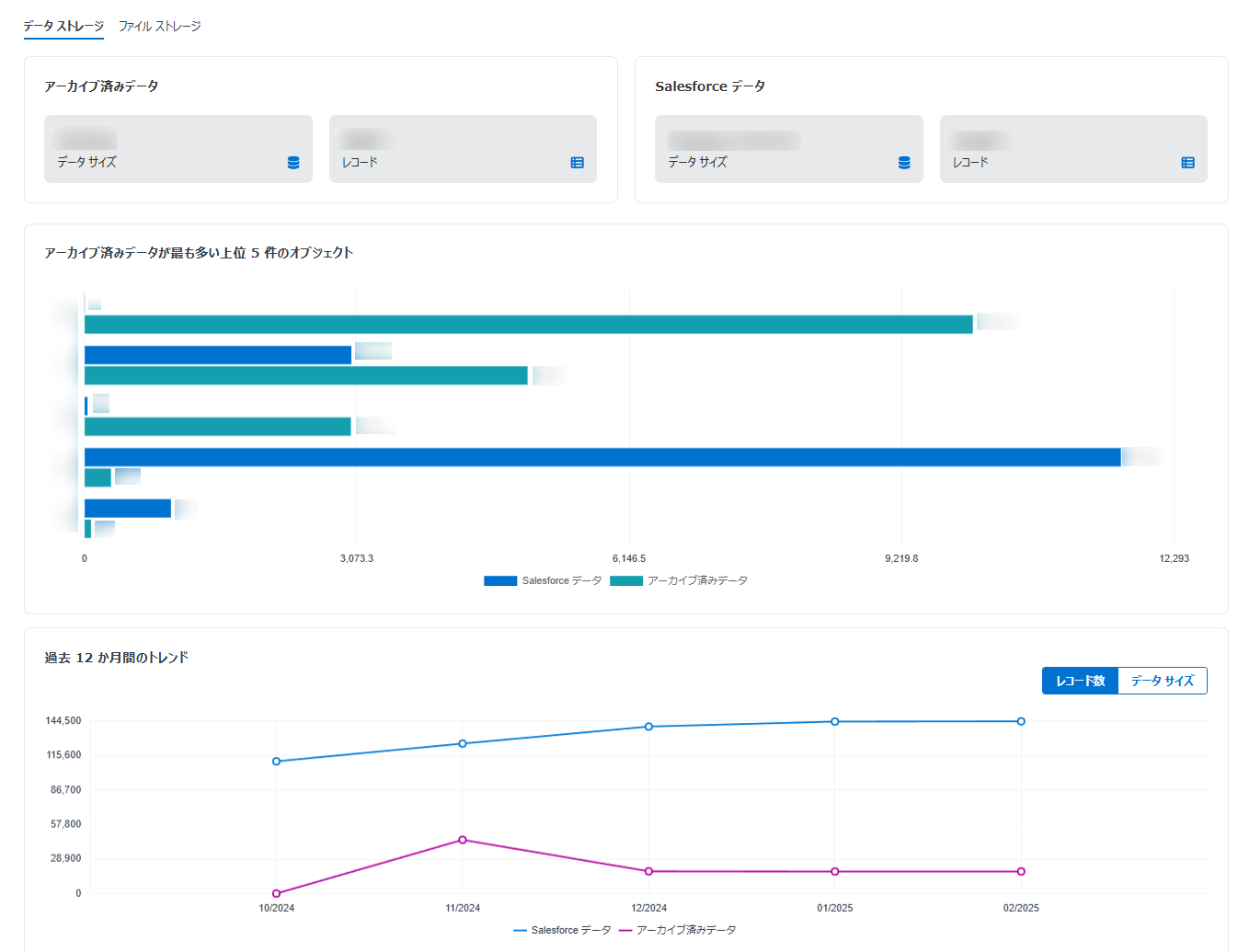The height and width of the screenshot is (952, 1238).
Task: Click the Salesforce data records table icon
Action: tap(1187, 163)
